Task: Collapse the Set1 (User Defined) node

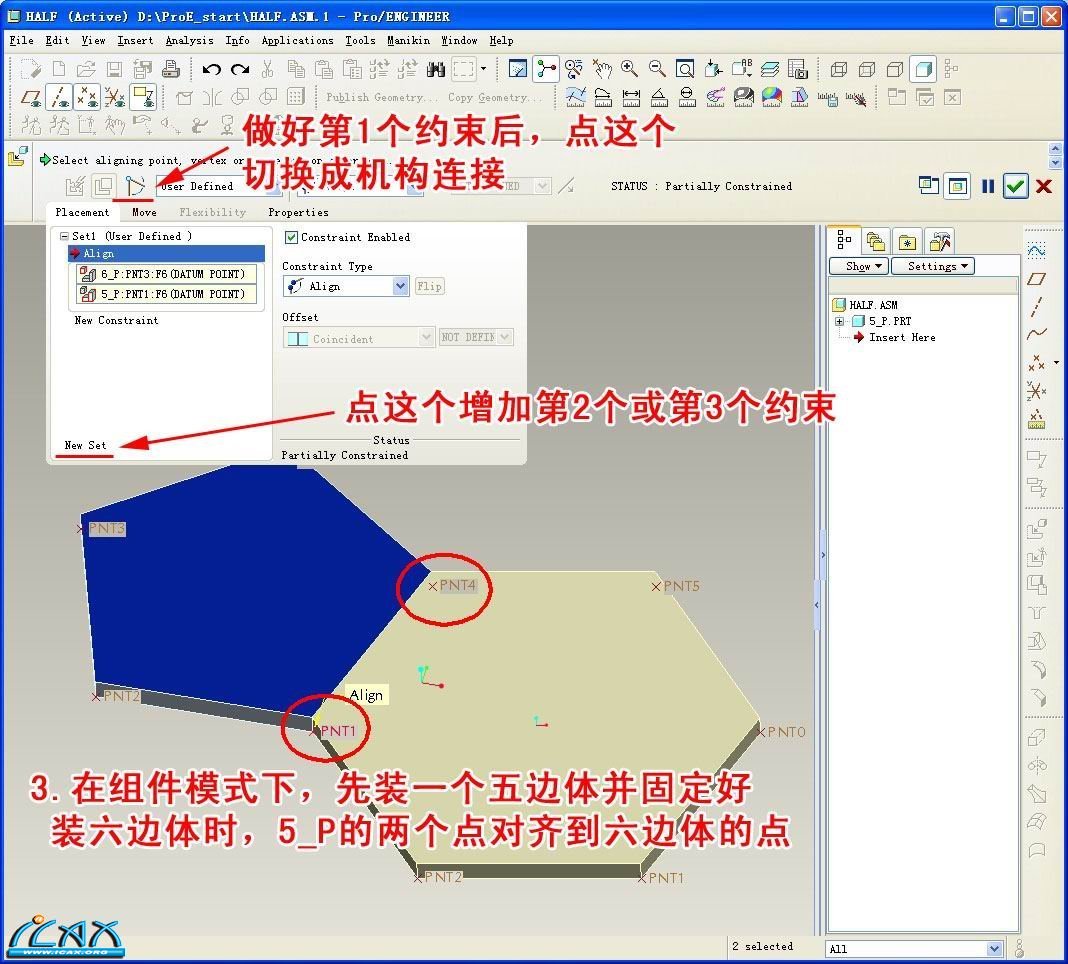Action: pos(64,236)
